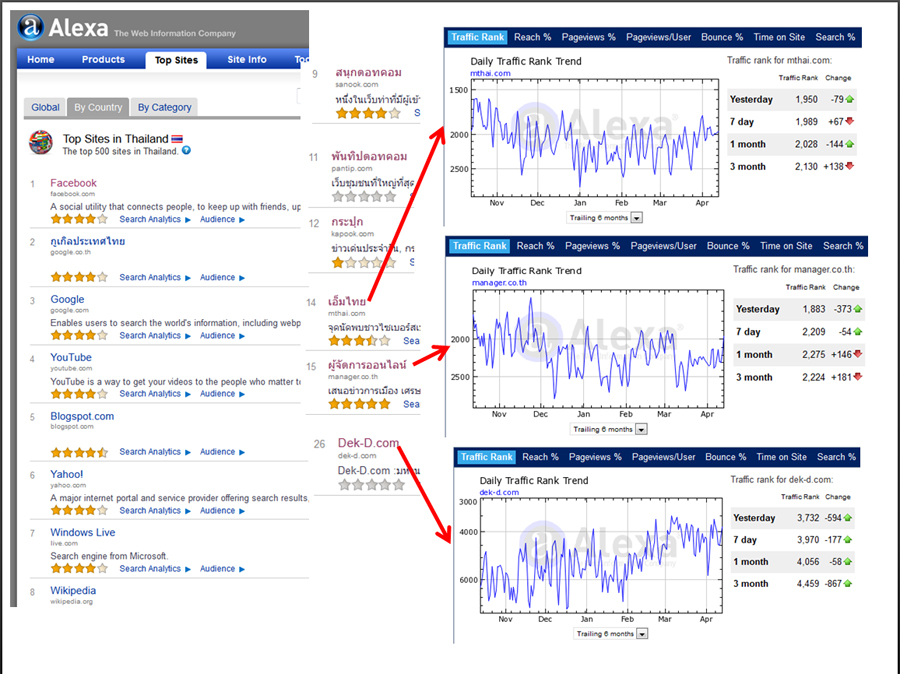This screenshot has height=674, width=900.
Task: Open the YouTube site link
Action: [71, 357]
